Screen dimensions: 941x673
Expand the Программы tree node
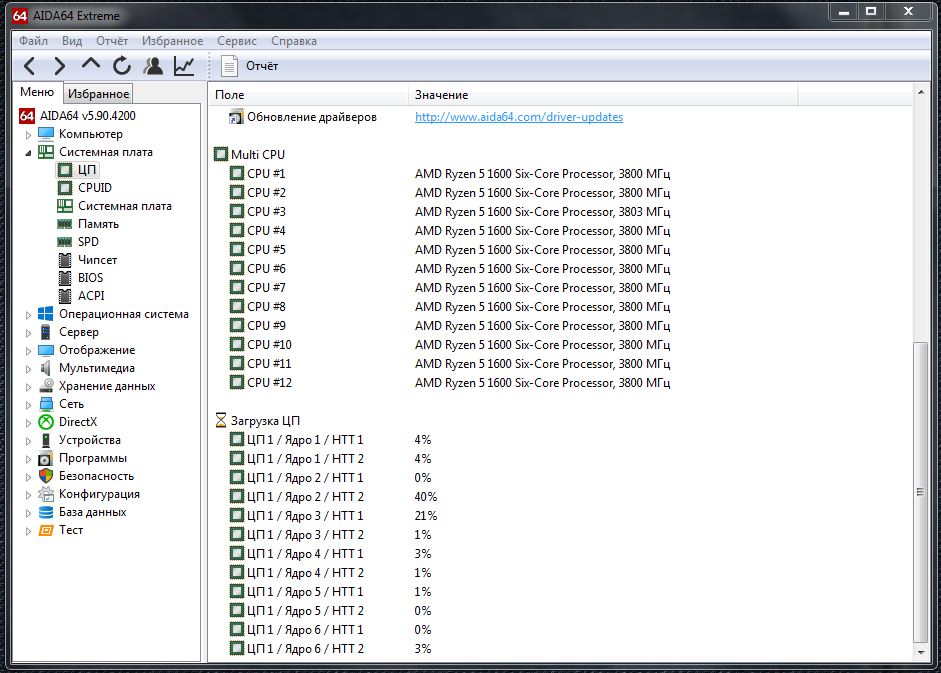(28, 459)
